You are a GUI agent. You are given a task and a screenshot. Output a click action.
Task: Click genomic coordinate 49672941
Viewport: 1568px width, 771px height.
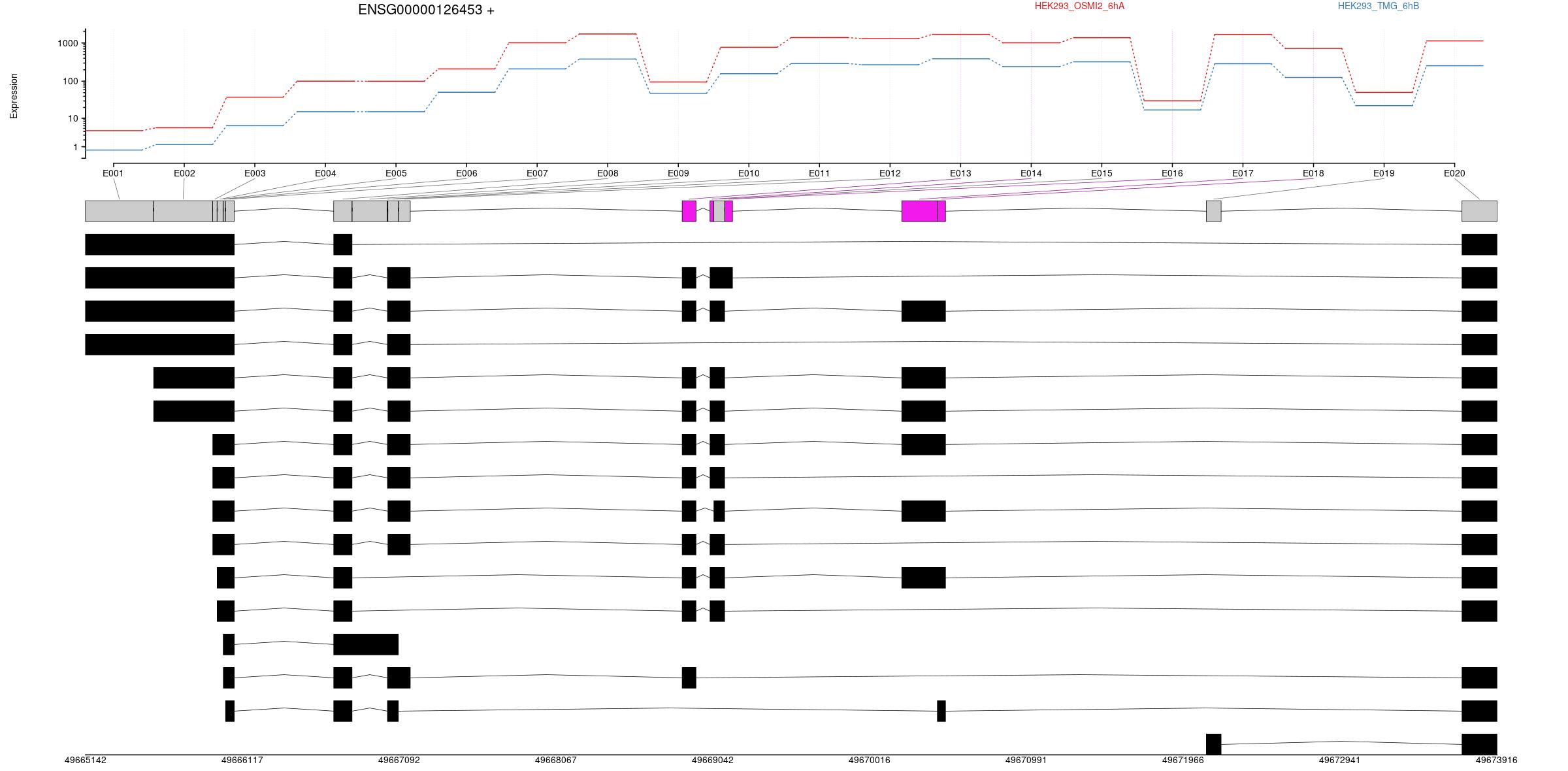point(1340,760)
